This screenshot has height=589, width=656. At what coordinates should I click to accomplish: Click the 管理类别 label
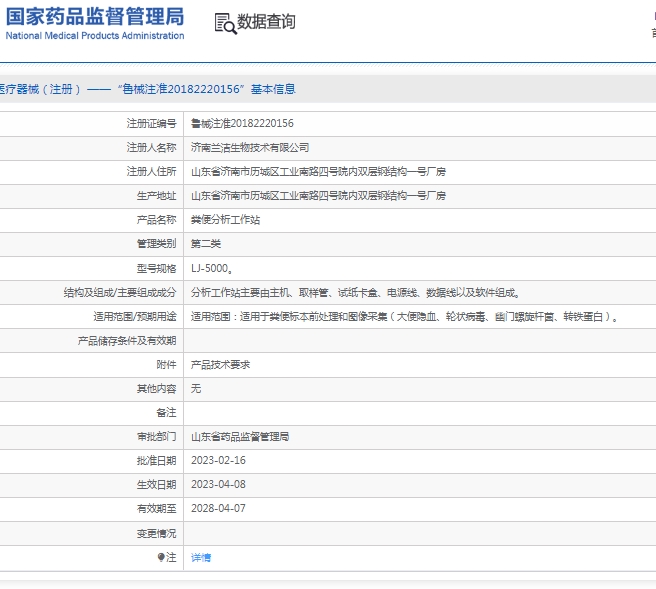(x=156, y=243)
